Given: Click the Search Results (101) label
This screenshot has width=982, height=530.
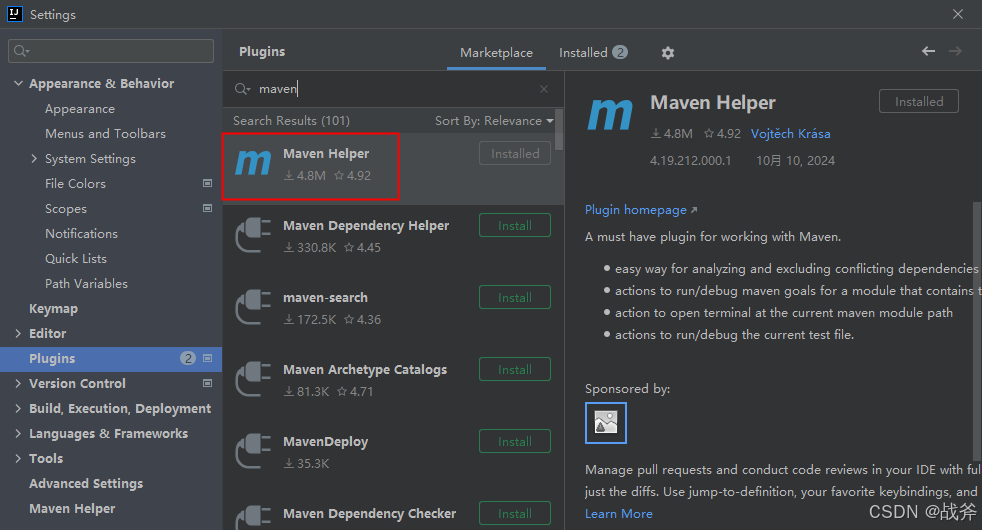Looking at the screenshot, I should [291, 121].
